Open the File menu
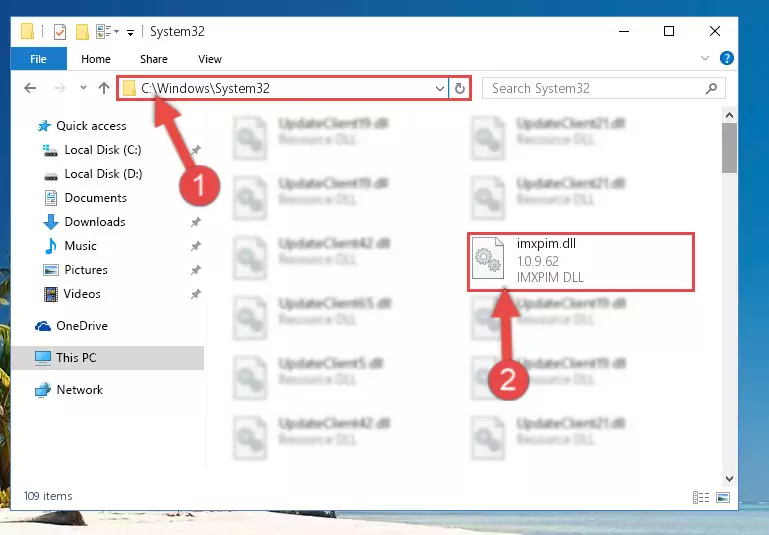This screenshot has height=535, width=769. click(x=38, y=59)
